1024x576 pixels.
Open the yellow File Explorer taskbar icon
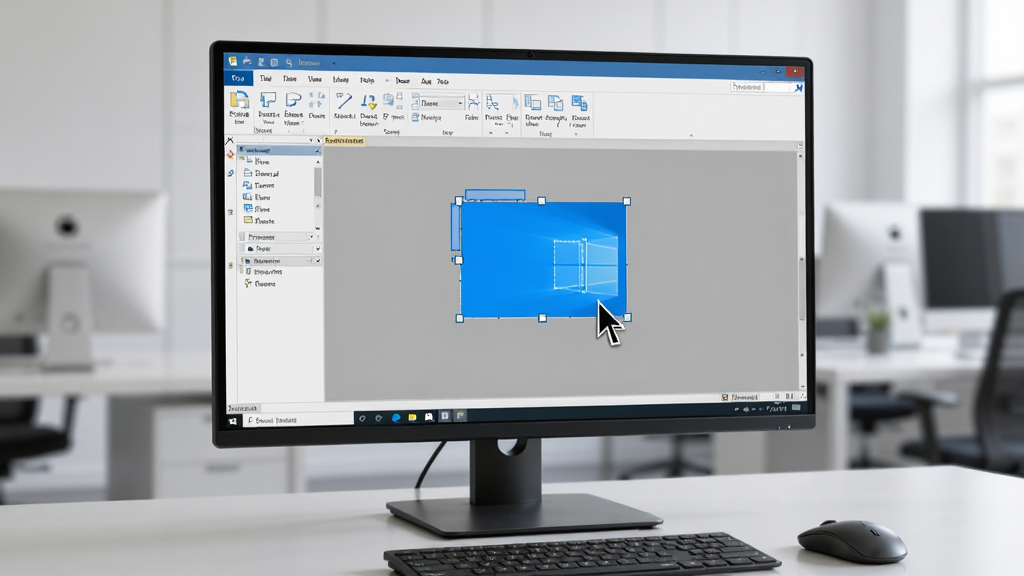[412, 417]
